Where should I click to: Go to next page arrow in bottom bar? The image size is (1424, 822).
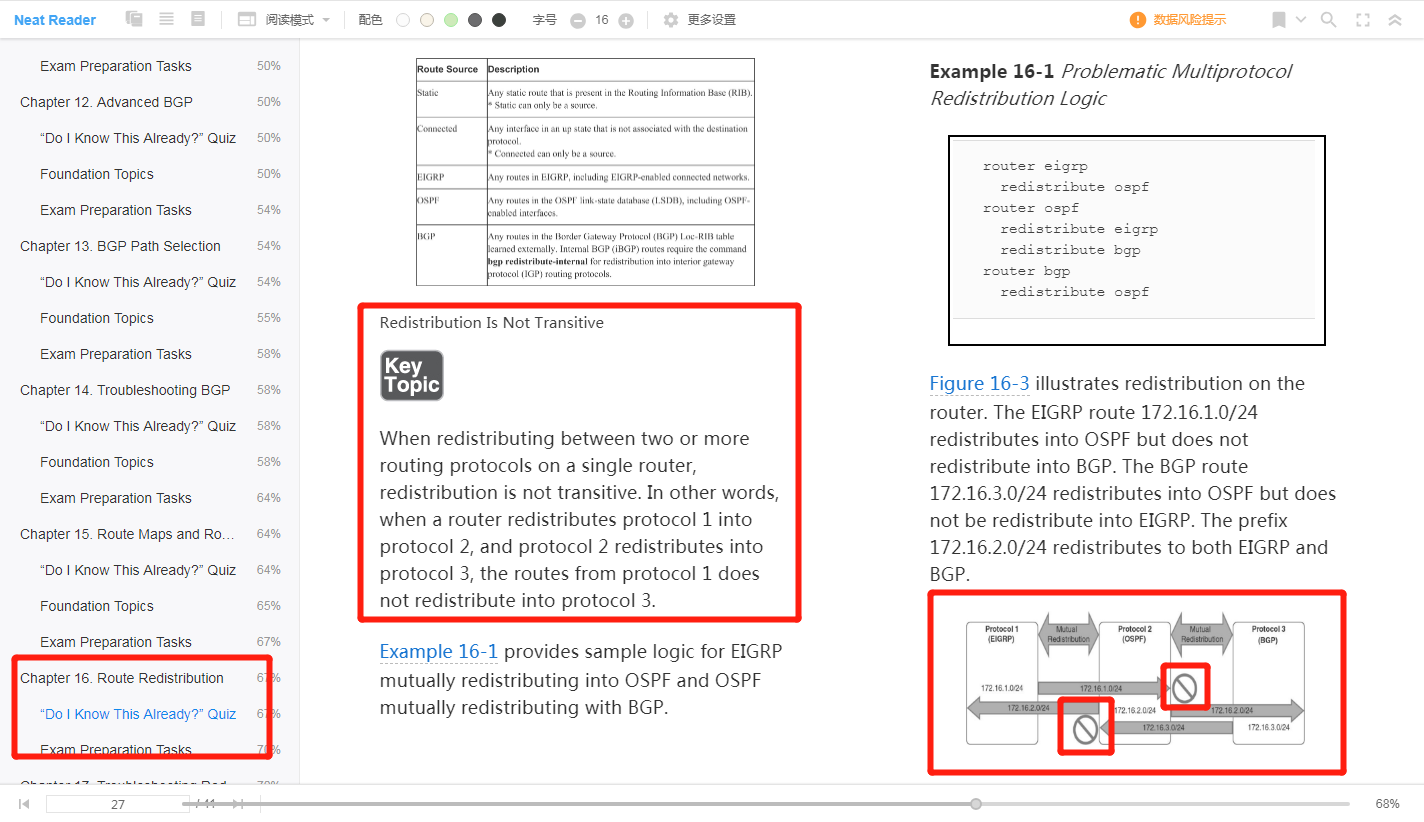pyautogui.click(x=238, y=804)
